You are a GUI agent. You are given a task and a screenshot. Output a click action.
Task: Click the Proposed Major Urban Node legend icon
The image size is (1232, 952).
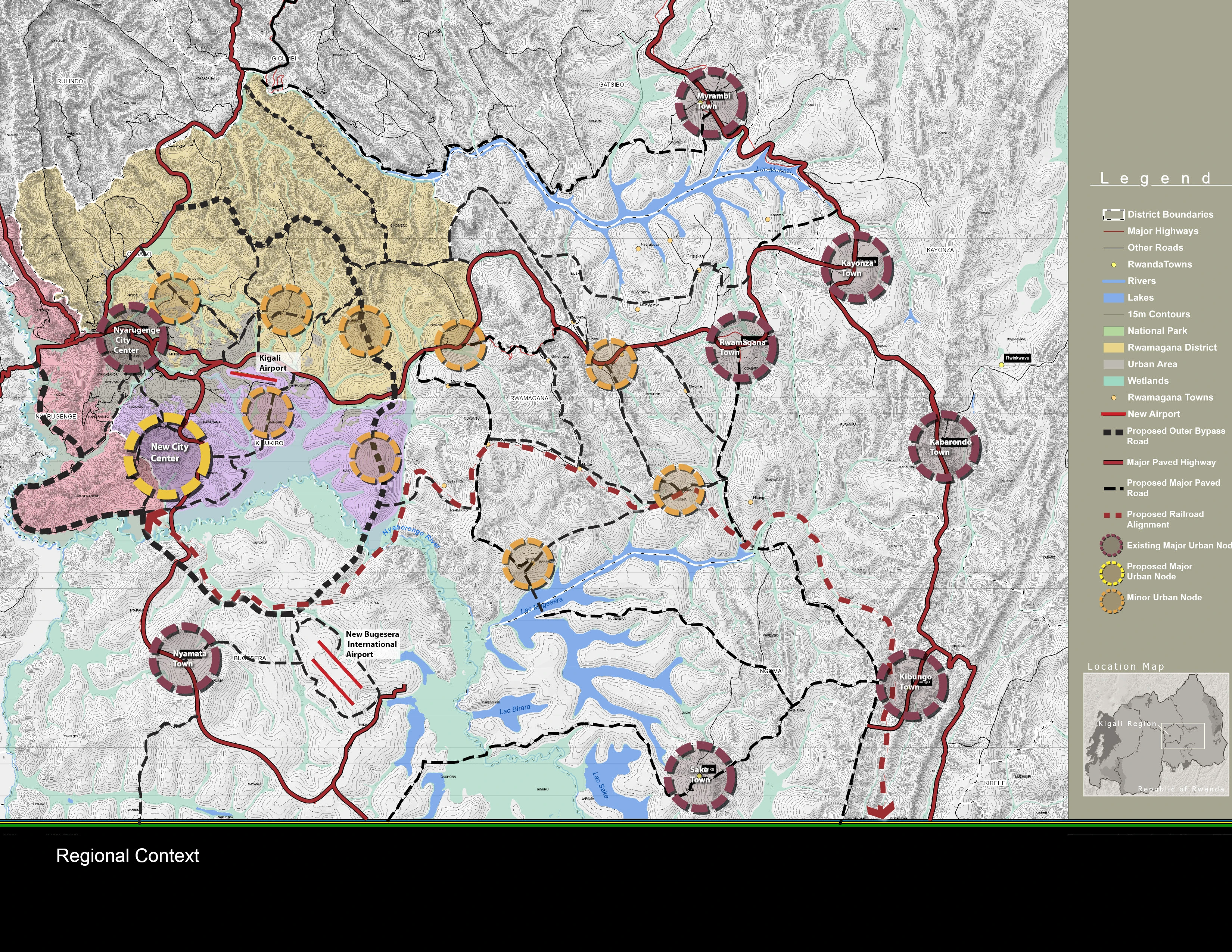point(1112,572)
